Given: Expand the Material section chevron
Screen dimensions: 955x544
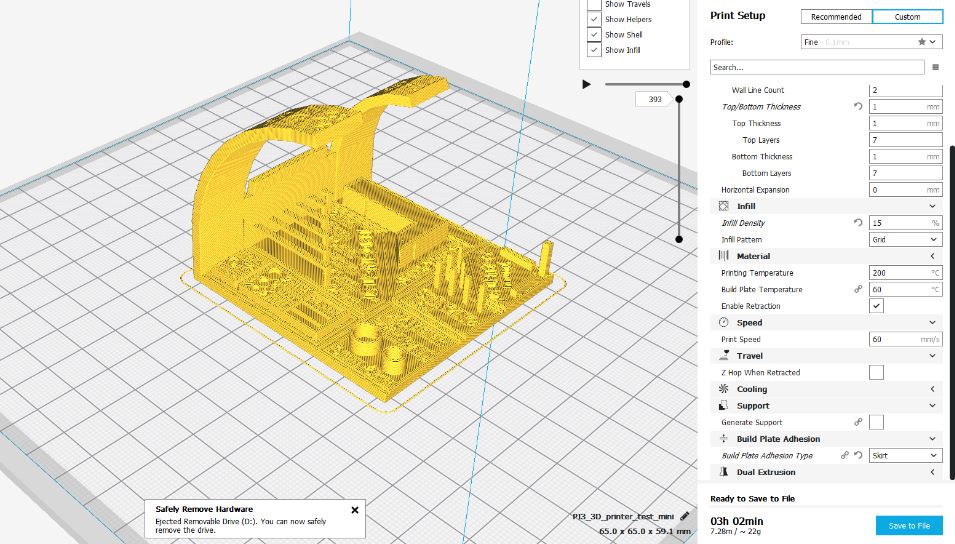Looking at the screenshot, I should [932, 256].
